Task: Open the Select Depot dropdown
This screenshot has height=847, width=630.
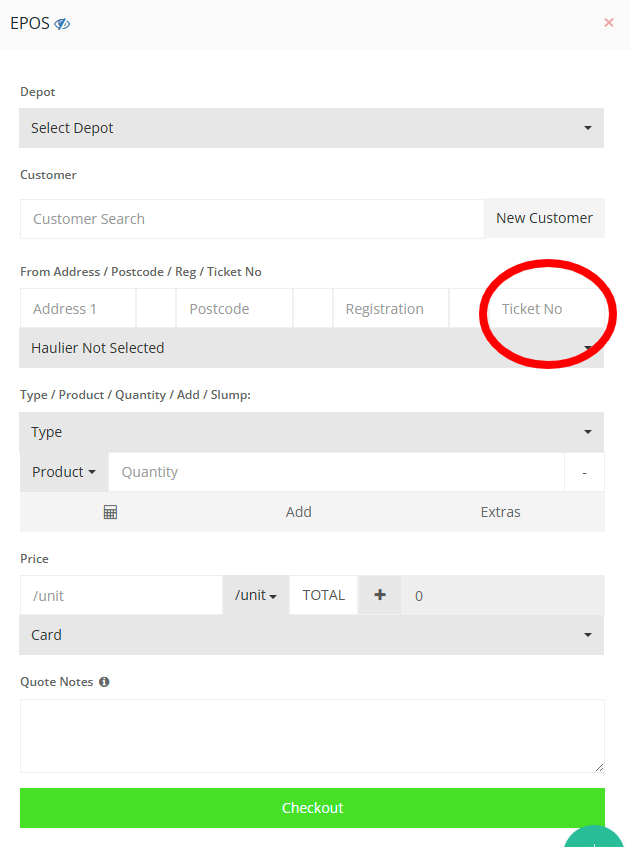Action: point(311,128)
